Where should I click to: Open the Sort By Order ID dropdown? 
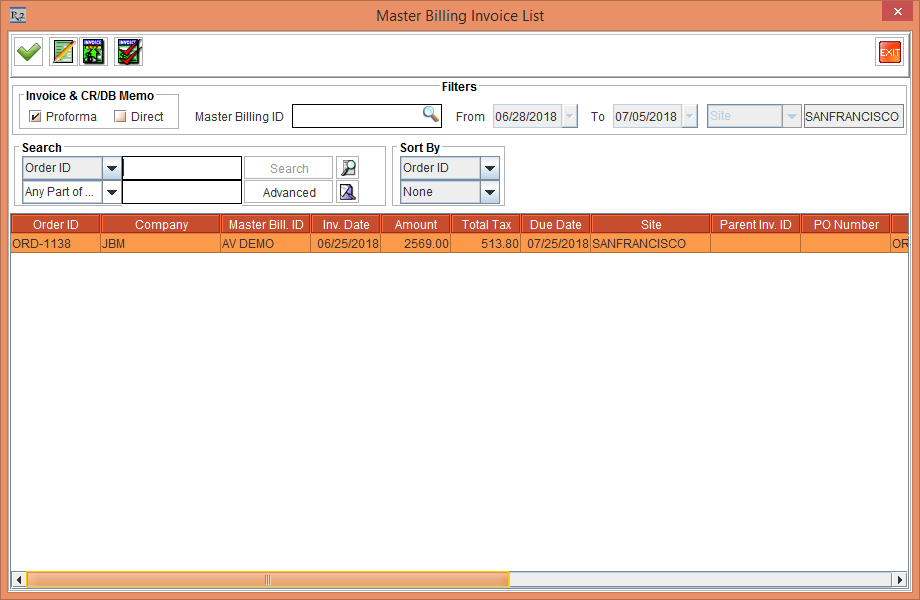click(x=489, y=168)
